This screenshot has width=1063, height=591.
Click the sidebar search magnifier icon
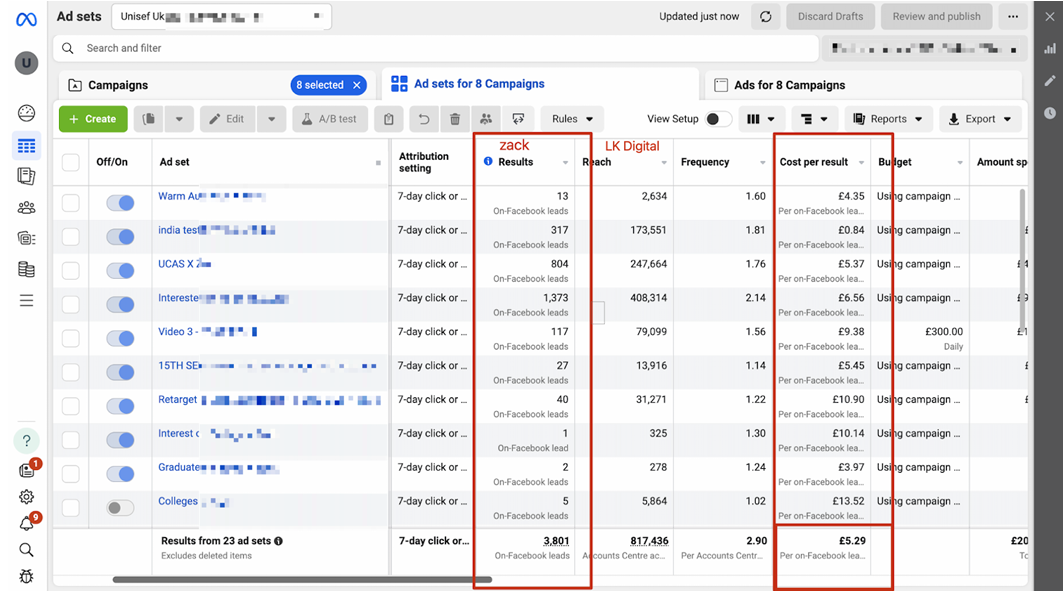tap(26, 550)
